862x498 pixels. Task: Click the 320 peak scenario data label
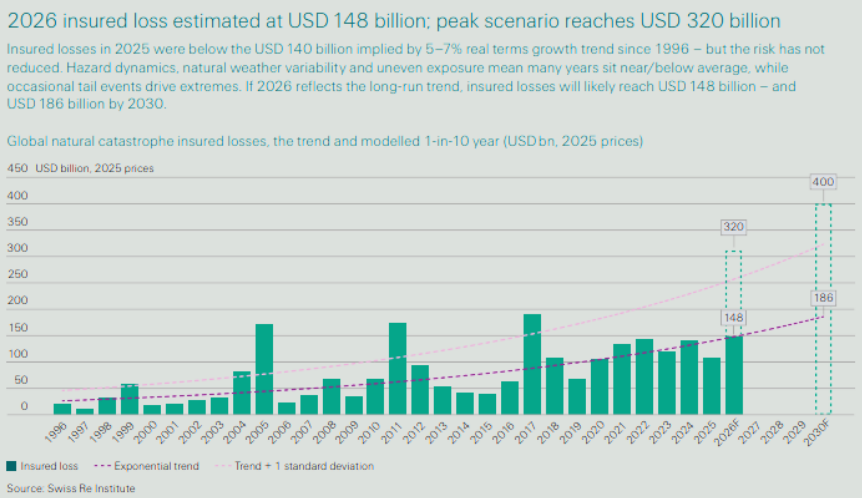click(733, 227)
